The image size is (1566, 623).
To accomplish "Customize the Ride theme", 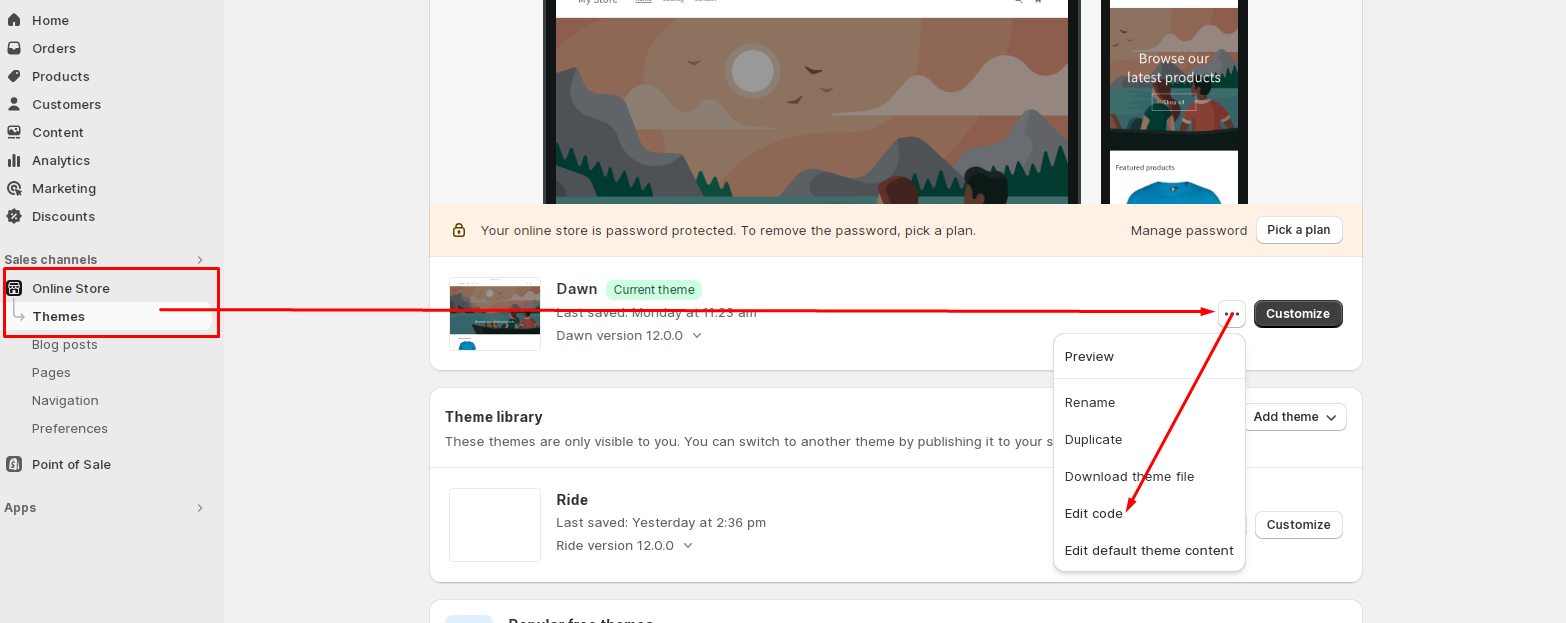I will coord(1299,525).
